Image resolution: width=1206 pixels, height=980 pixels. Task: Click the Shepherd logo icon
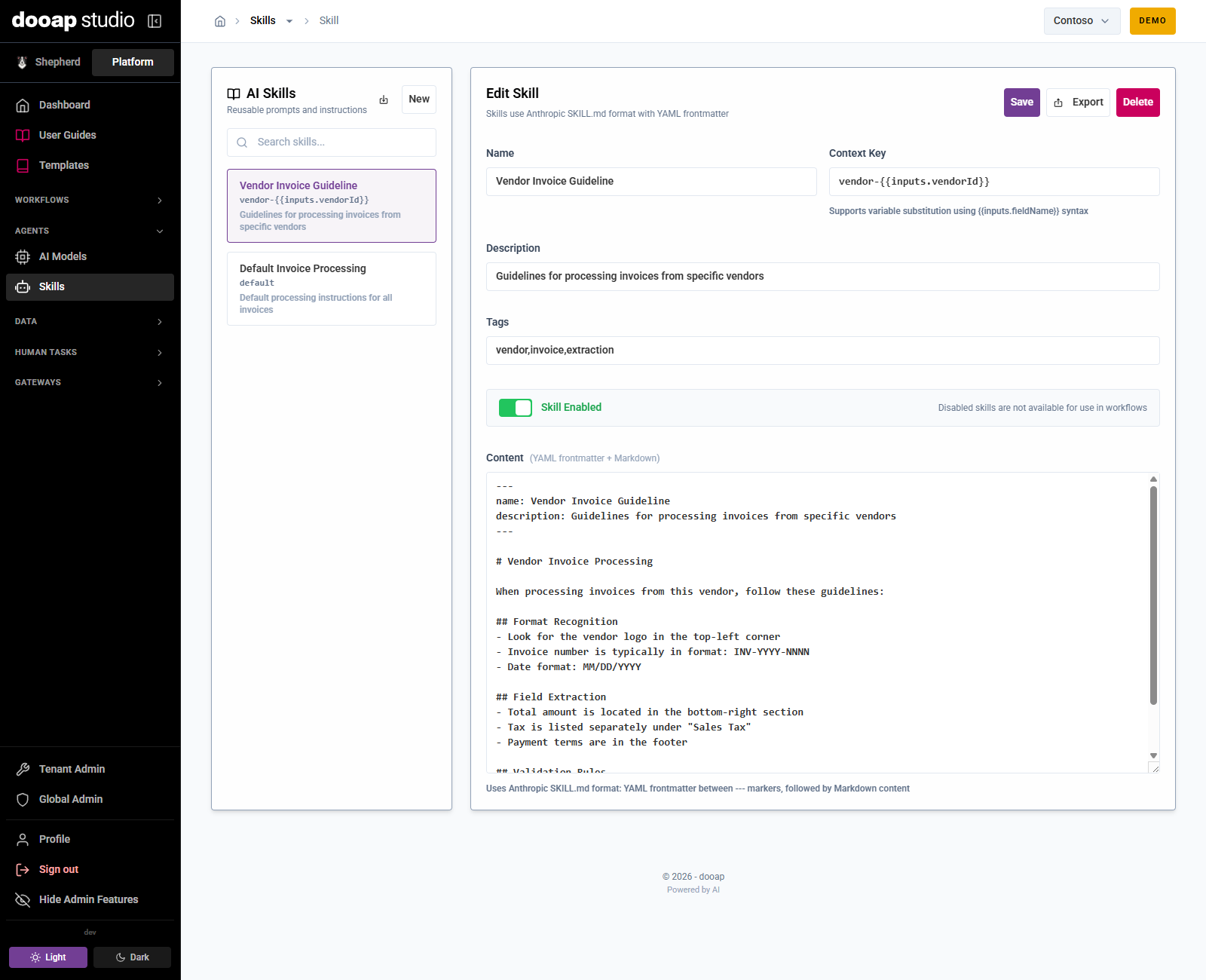pos(22,63)
